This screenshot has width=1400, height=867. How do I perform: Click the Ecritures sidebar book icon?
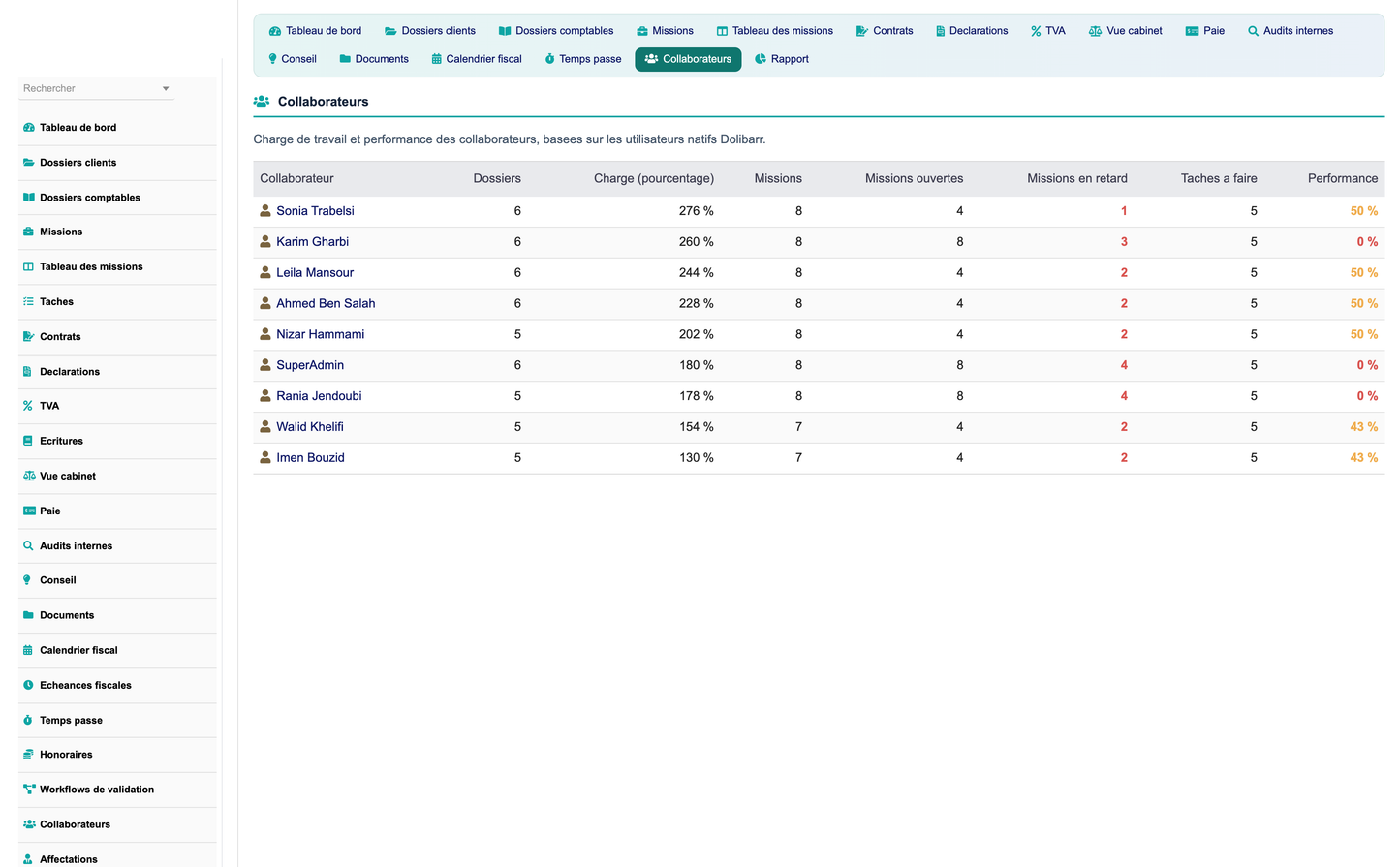coord(28,442)
